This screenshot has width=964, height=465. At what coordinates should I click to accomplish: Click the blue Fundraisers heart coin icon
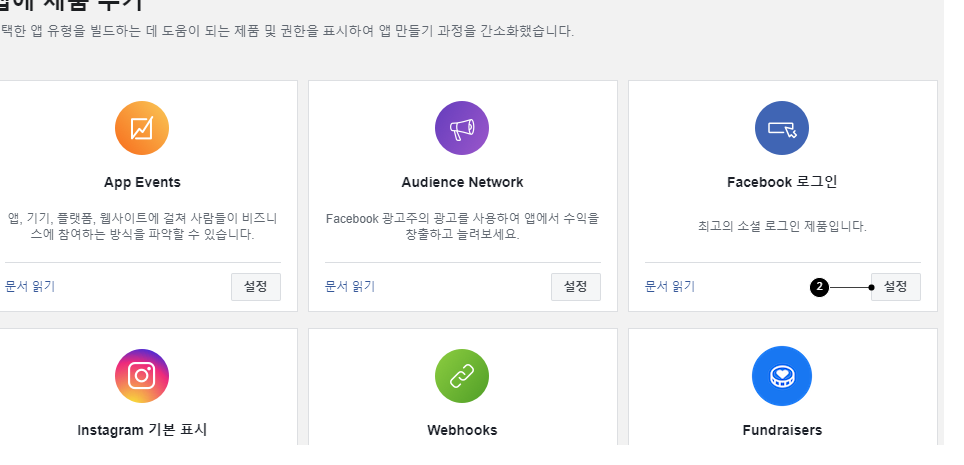[782, 376]
